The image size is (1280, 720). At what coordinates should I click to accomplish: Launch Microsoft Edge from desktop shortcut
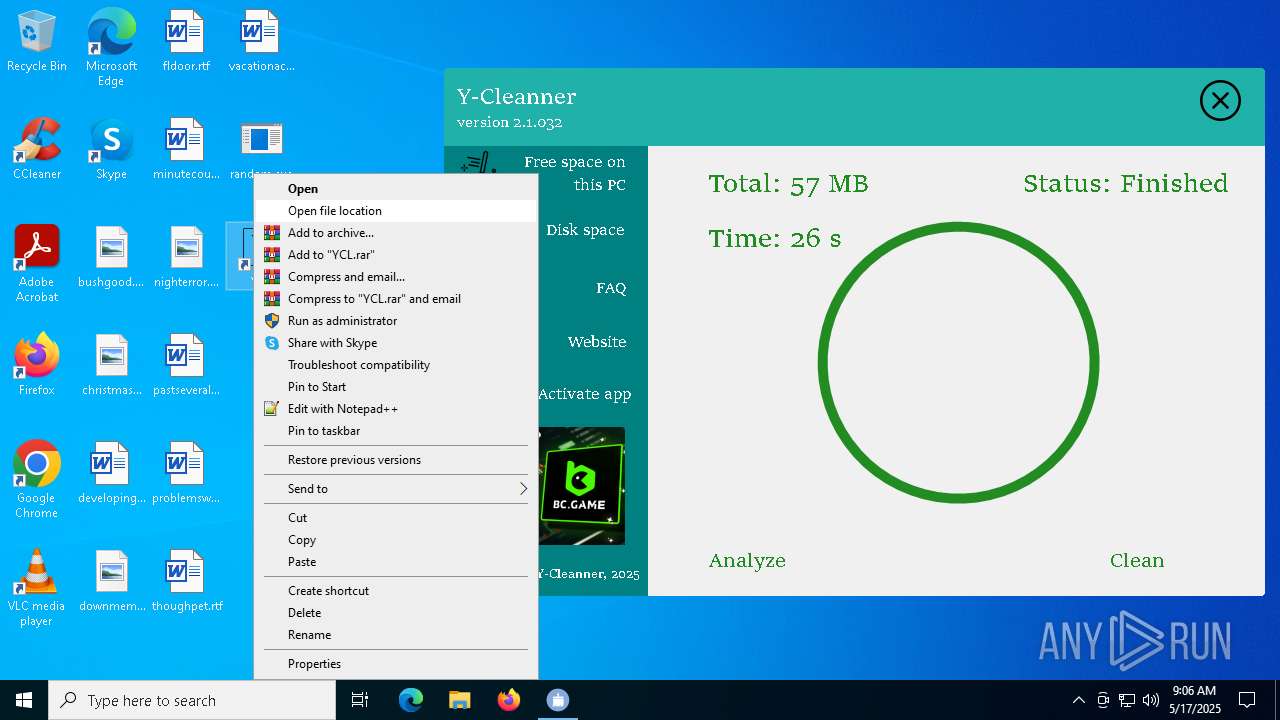[111, 47]
